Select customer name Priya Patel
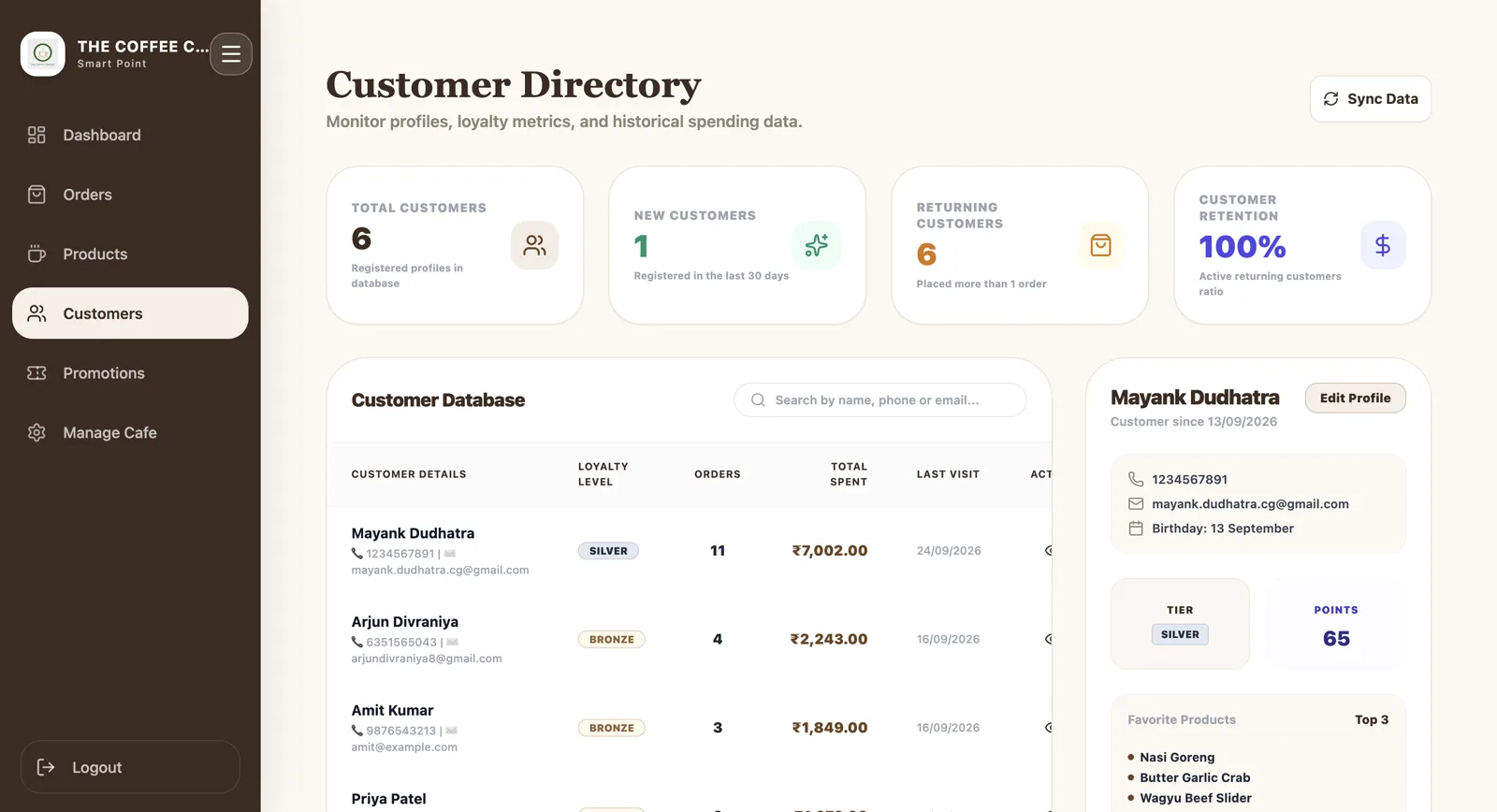Viewport: 1497px width, 812px height. tap(389, 799)
